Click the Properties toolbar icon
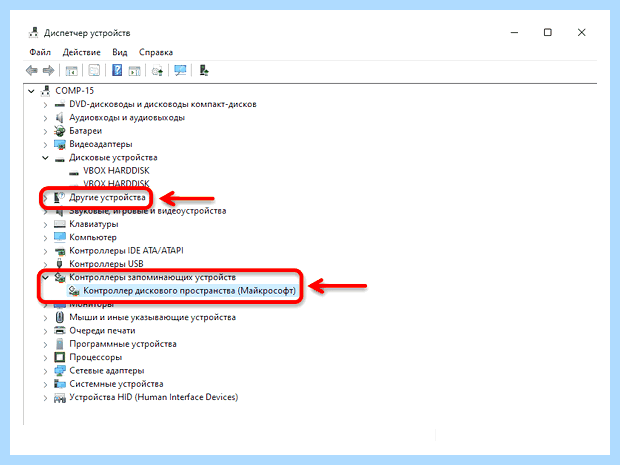Viewport: 620px width, 465px height. coord(94,71)
